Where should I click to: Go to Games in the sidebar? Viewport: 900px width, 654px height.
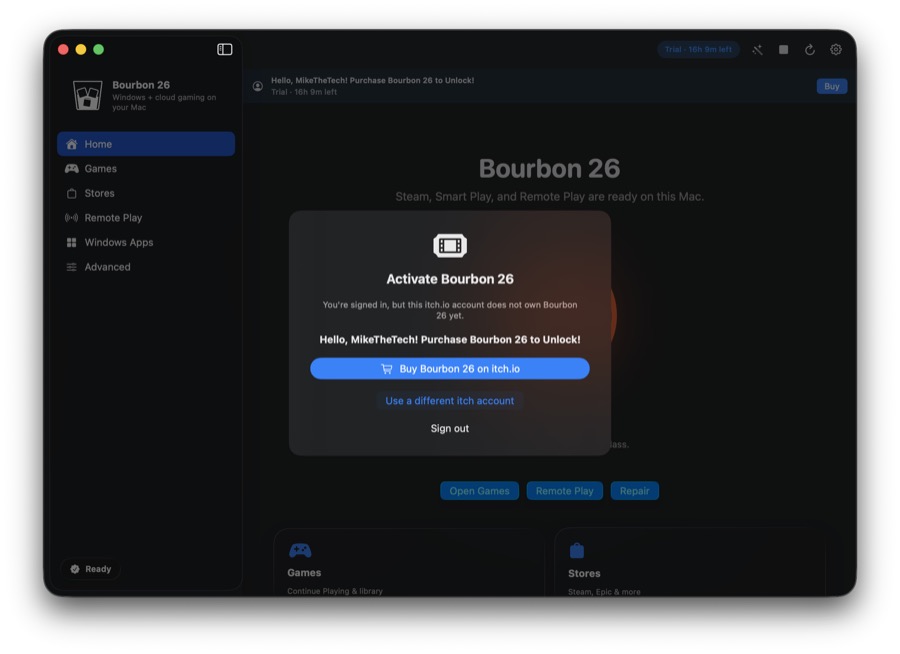pyautogui.click(x=146, y=169)
